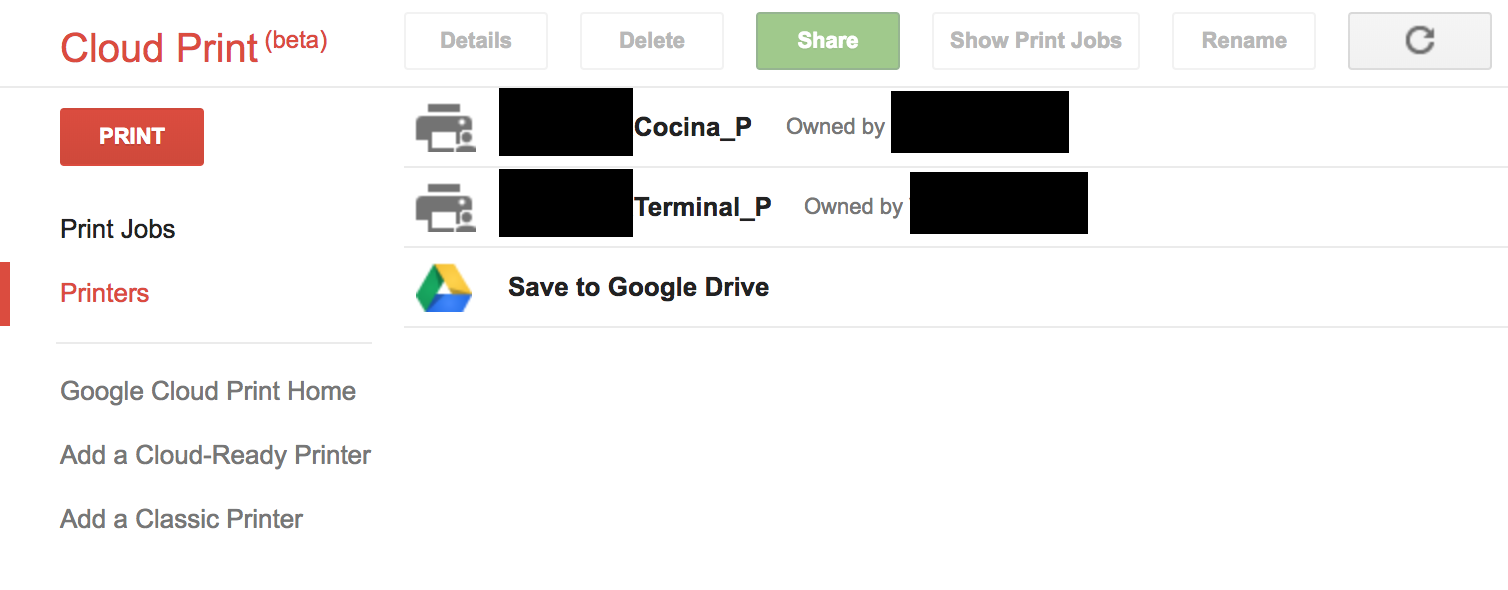The image size is (1508, 590).
Task: Switch to the Print Jobs section
Action: [117, 229]
